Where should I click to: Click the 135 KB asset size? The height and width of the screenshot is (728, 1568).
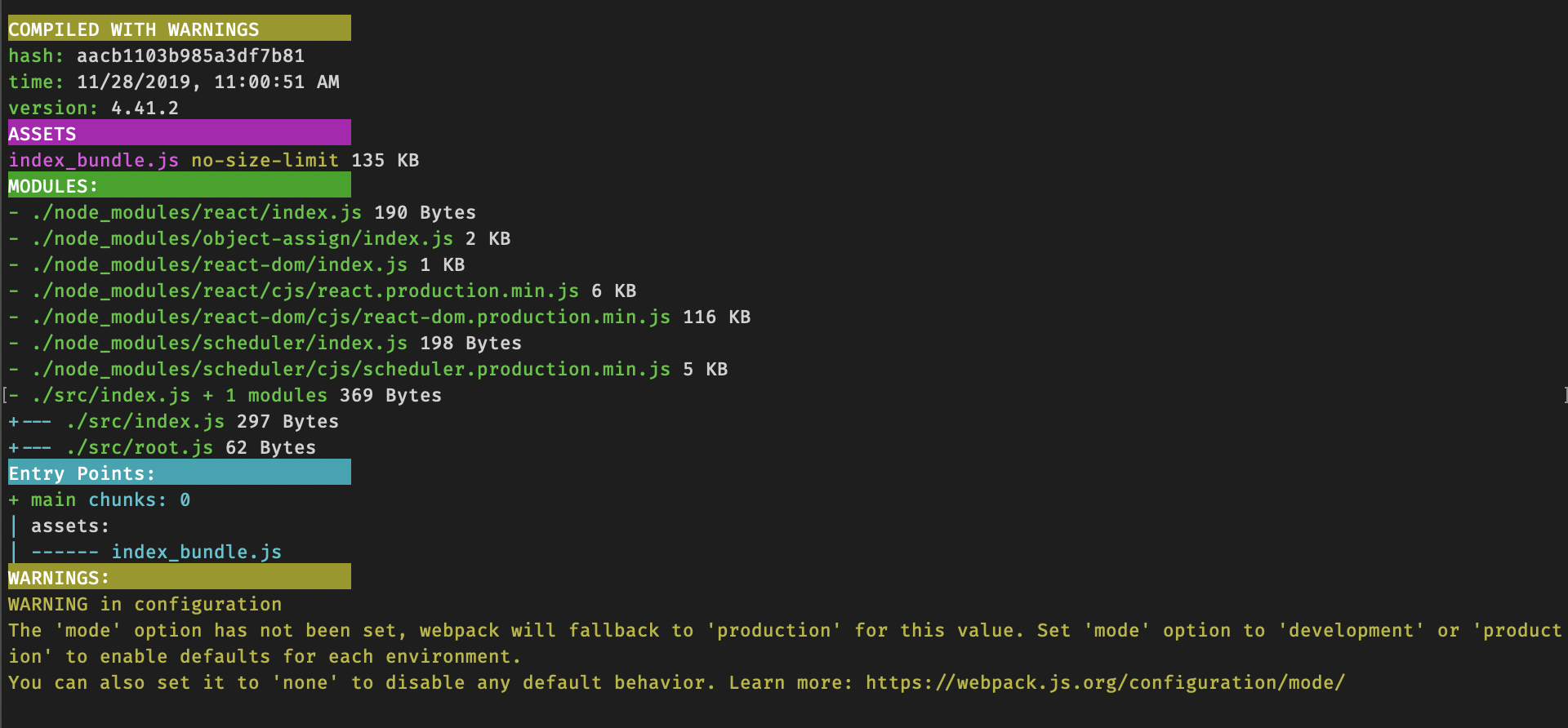[385, 160]
